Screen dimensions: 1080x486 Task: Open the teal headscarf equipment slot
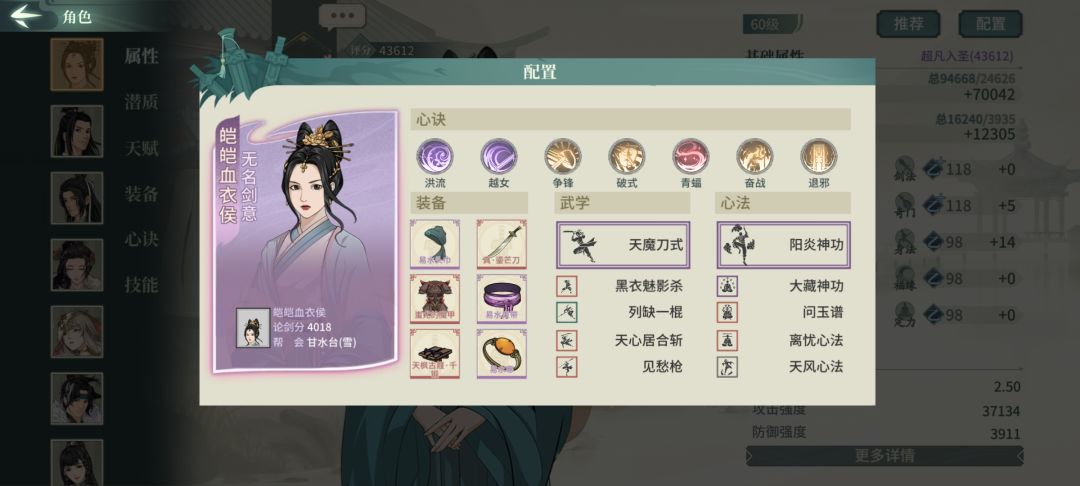pyautogui.click(x=435, y=244)
